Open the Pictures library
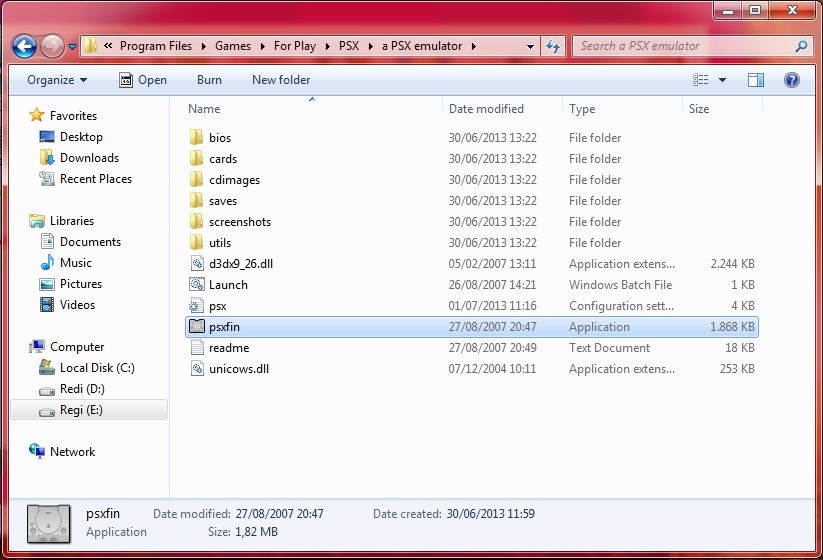Screen dimensions: 823x560 tap(81, 283)
